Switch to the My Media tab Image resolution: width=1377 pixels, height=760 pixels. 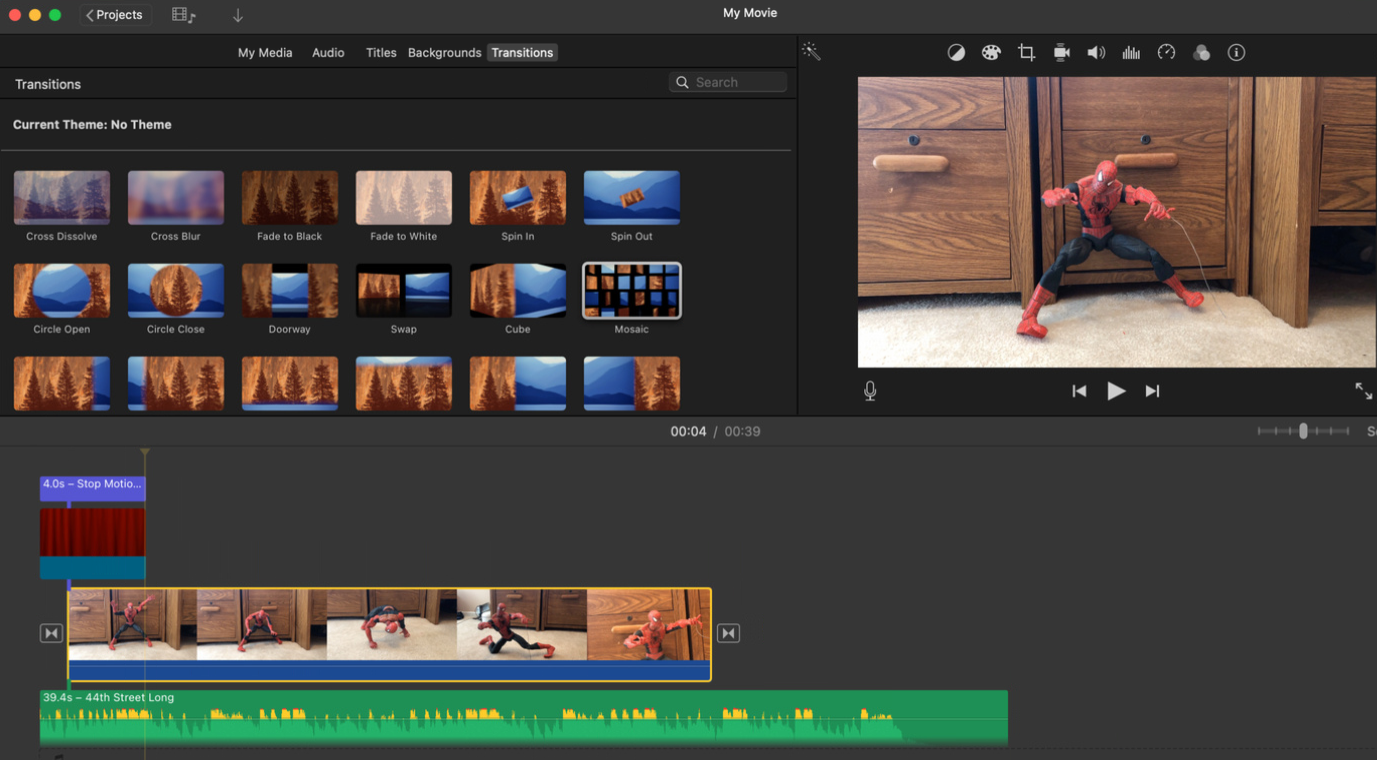[x=265, y=53]
